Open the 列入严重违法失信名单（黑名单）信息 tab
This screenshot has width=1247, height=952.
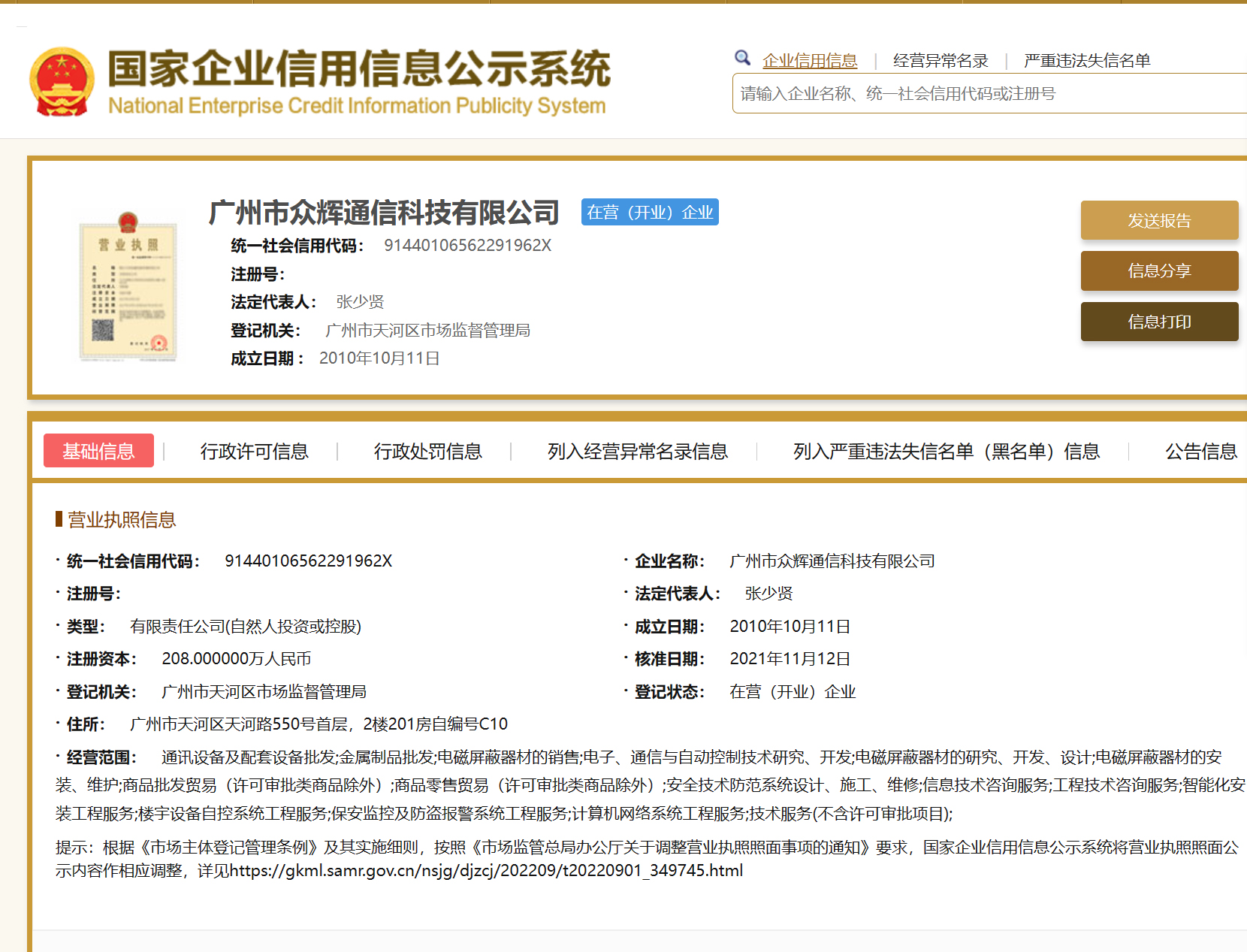947,452
